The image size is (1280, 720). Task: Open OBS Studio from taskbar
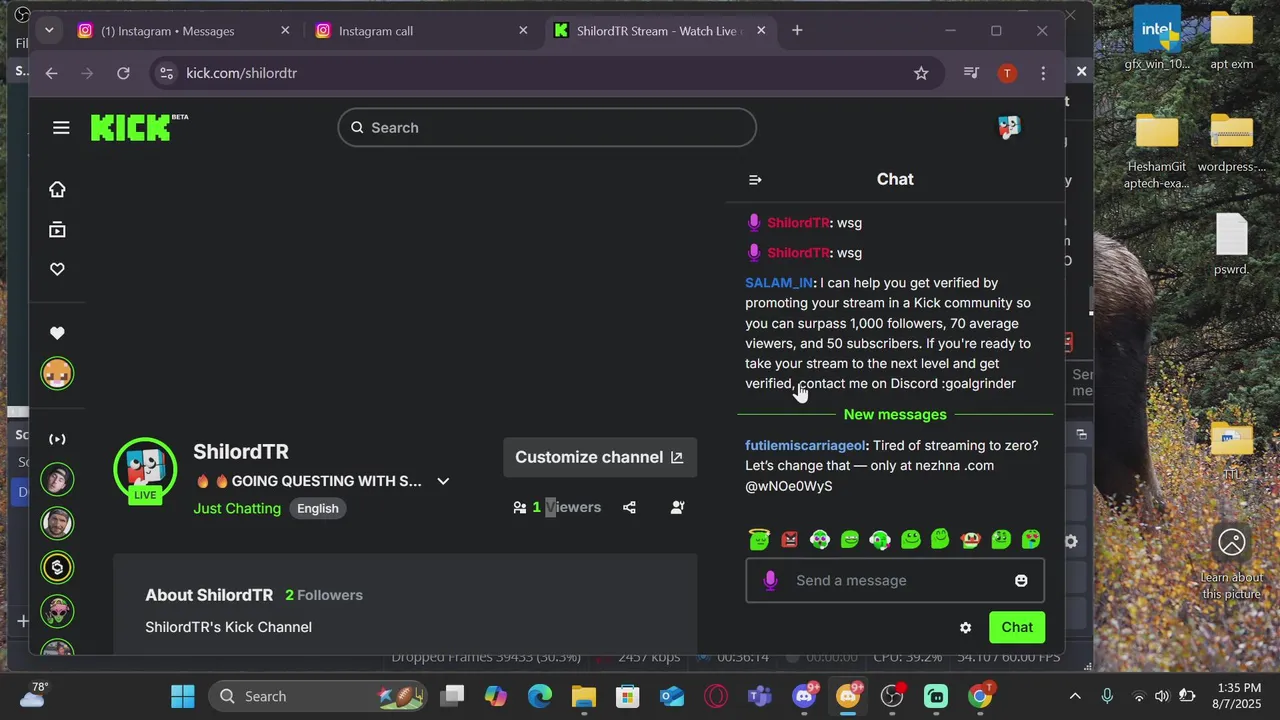[892, 697]
